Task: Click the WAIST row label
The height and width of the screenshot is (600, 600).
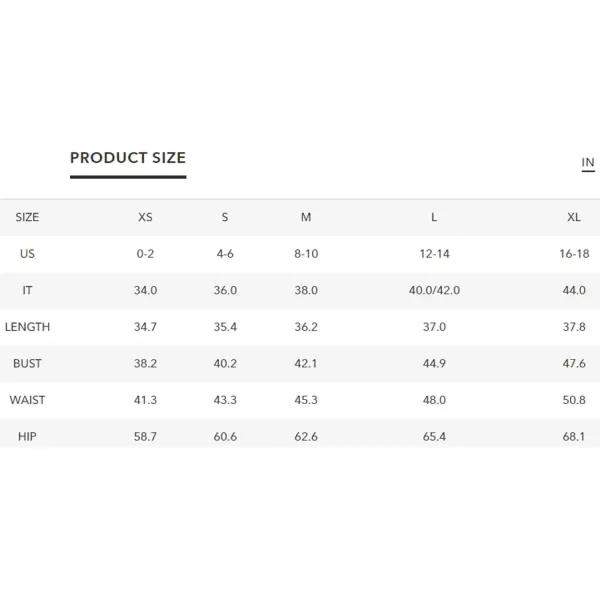Action: pos(27,400)
